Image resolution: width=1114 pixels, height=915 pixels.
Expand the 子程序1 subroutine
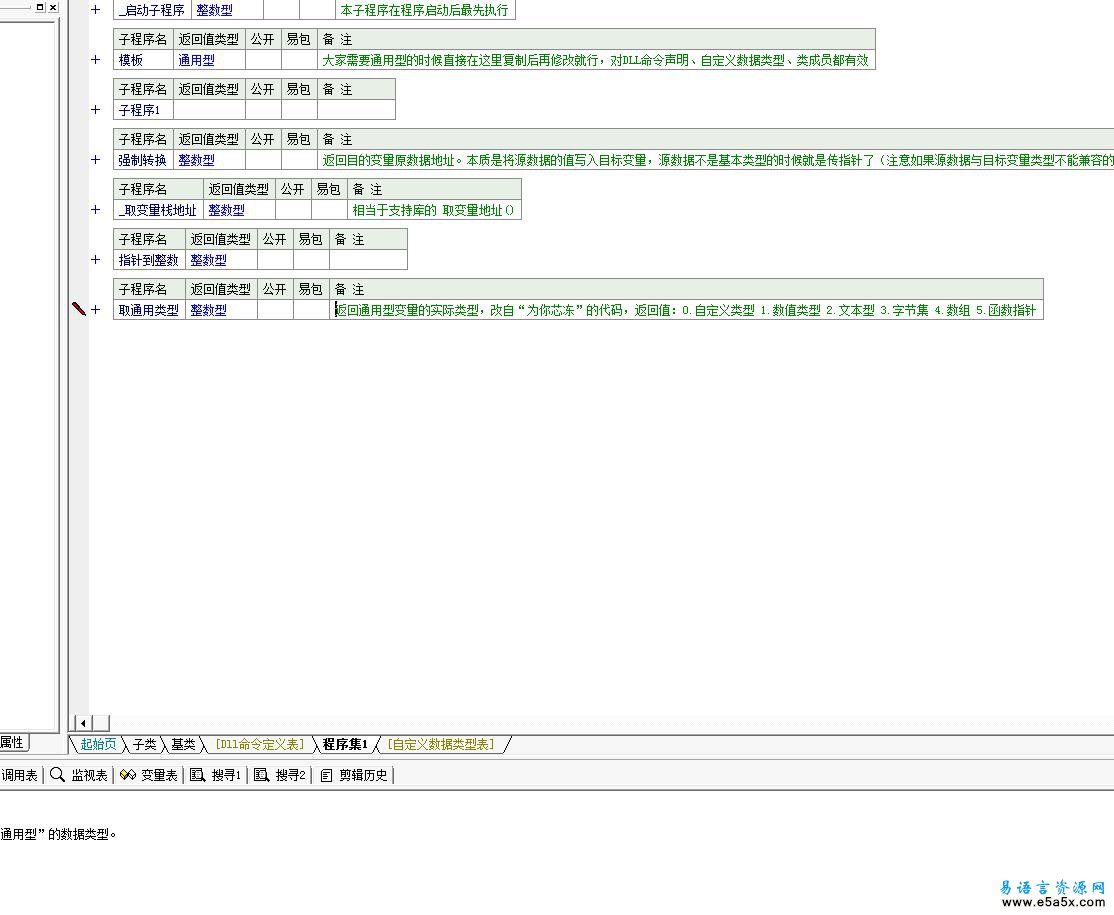(x=95, y=109)
